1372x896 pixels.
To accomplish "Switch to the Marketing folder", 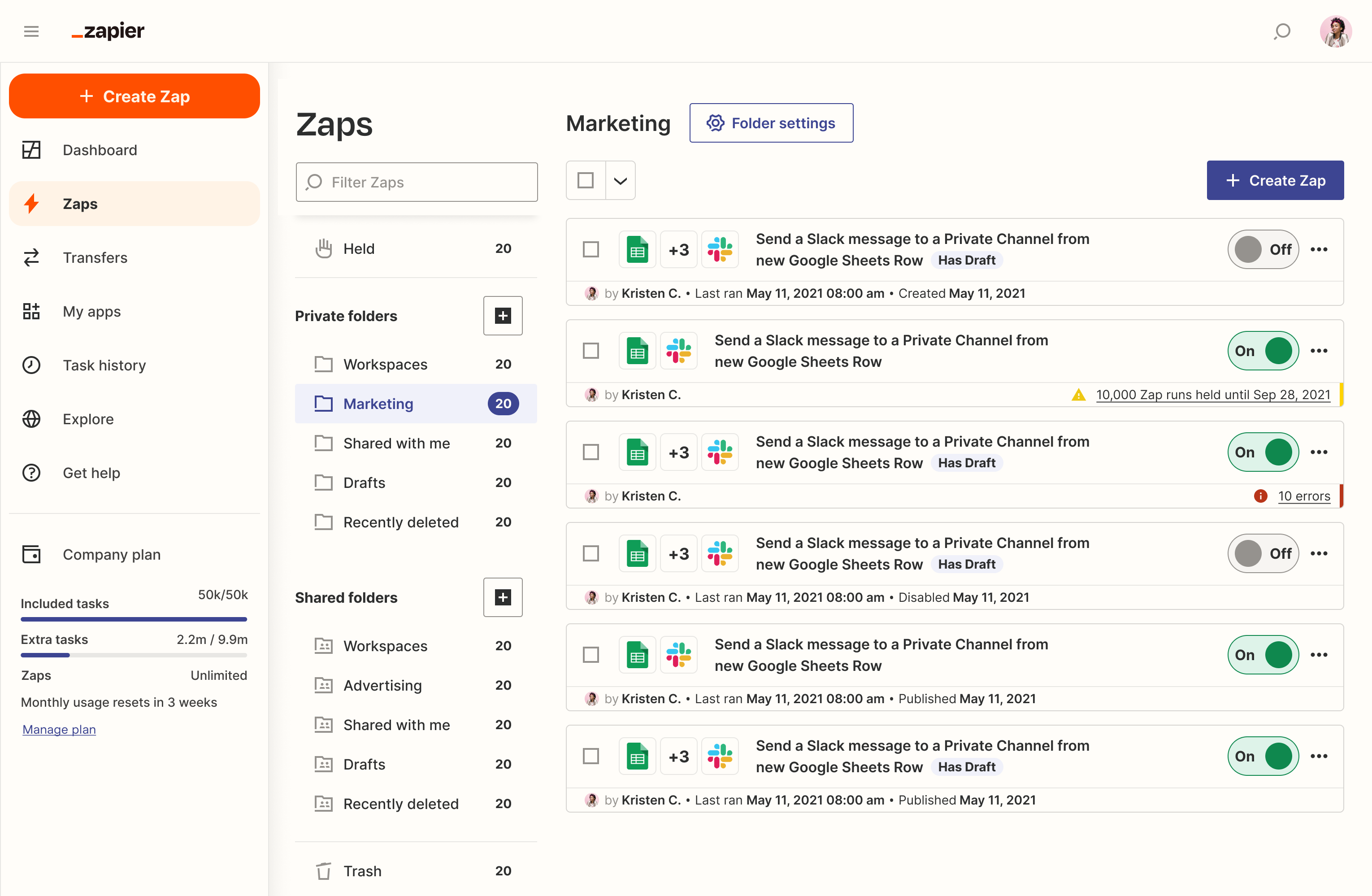I will tap(378, 404).
